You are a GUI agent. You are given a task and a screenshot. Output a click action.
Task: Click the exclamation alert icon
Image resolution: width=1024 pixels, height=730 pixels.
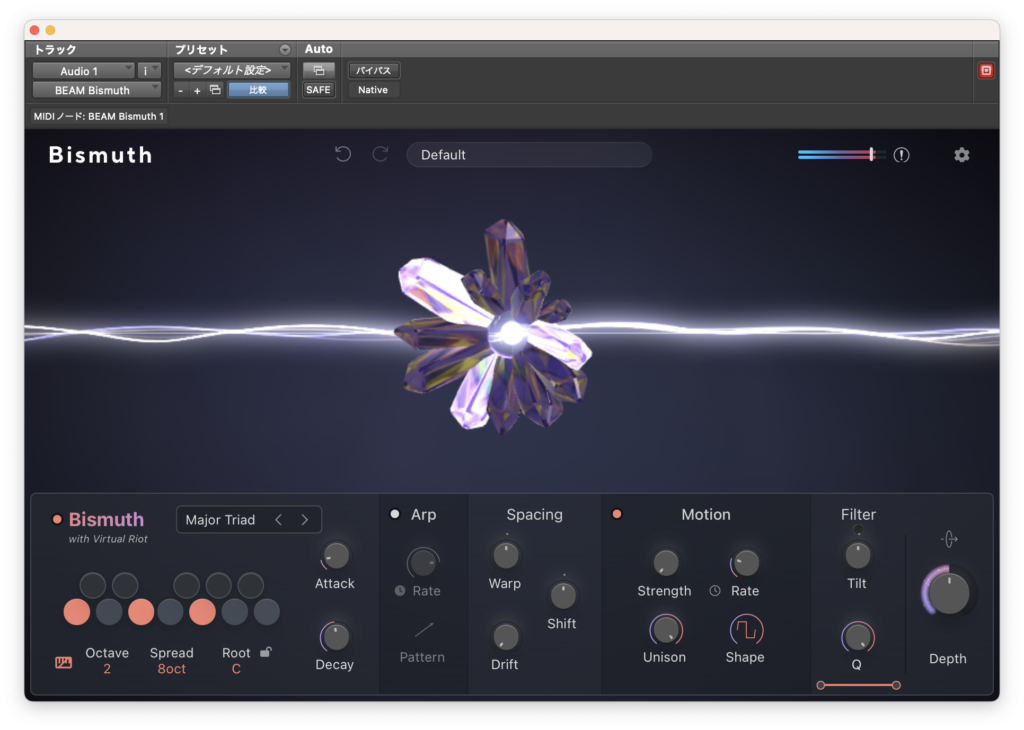point(901,155)
